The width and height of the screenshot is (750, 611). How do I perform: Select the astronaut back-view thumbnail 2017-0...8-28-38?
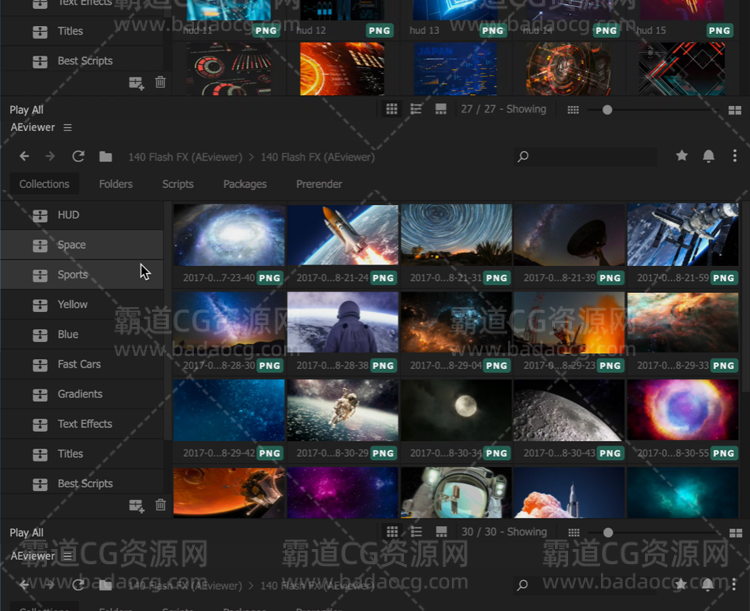coord(342,322)
